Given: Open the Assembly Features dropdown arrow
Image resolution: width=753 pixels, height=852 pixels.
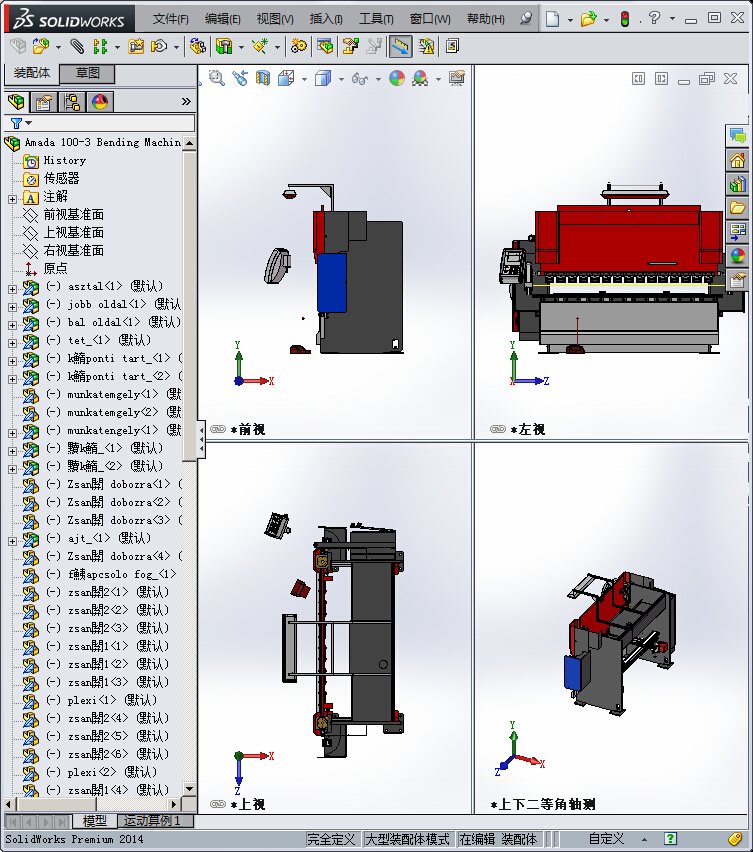Looking at the screenshot, I should click(x=241, y=47).
